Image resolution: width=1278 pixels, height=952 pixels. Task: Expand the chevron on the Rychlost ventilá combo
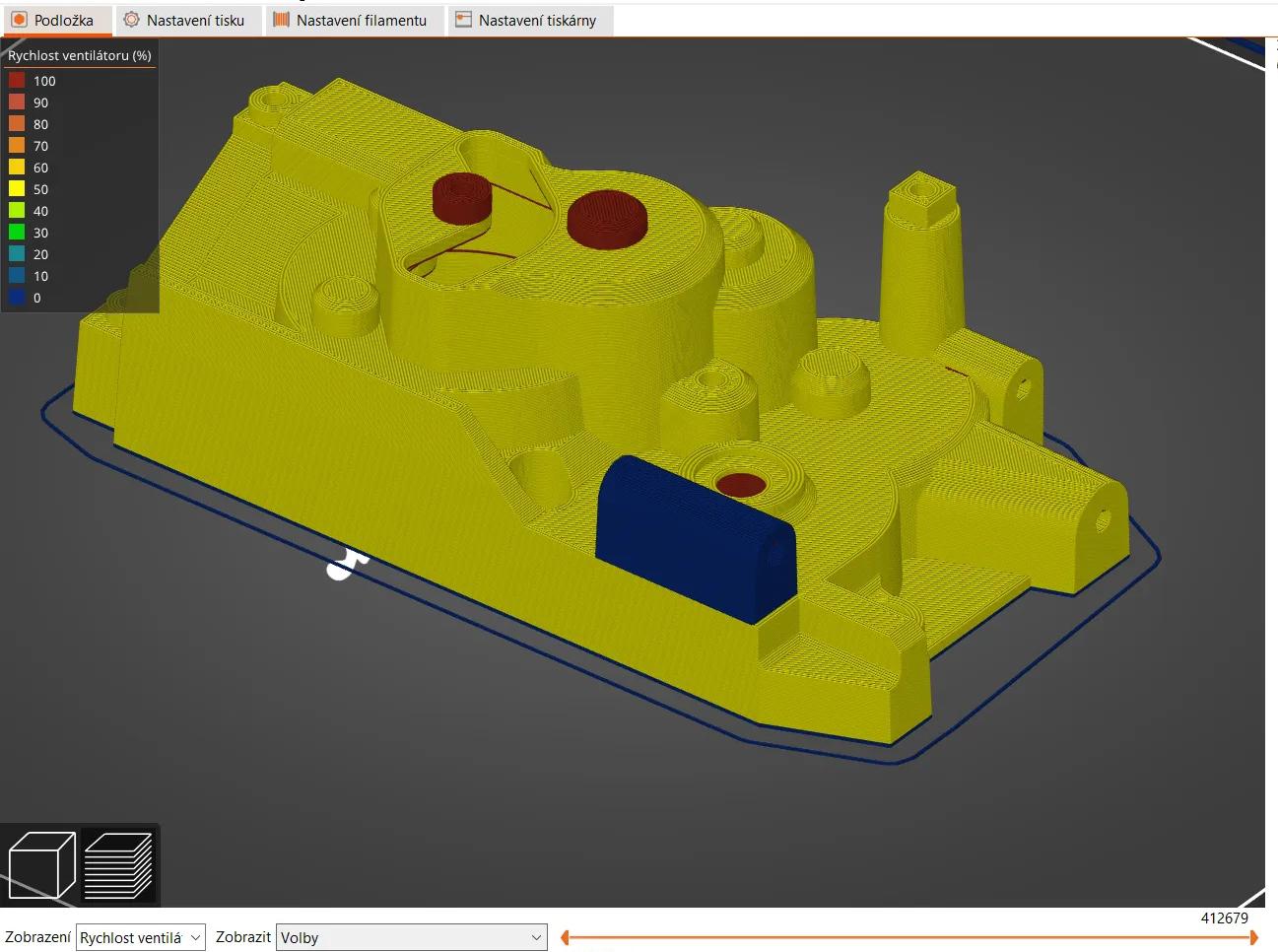(x=193, y=937)
